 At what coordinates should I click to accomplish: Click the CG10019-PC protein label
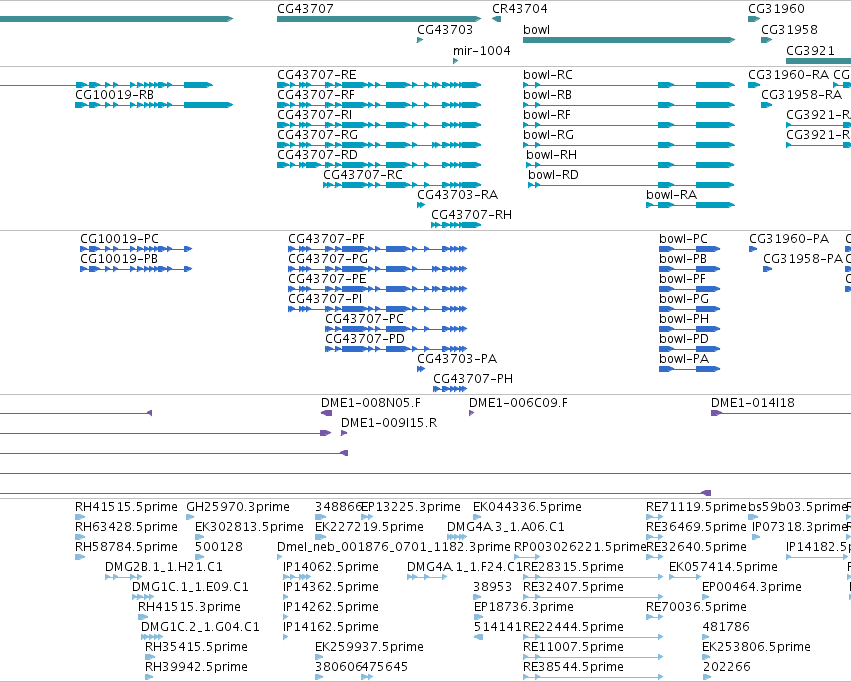click(119, 239)
